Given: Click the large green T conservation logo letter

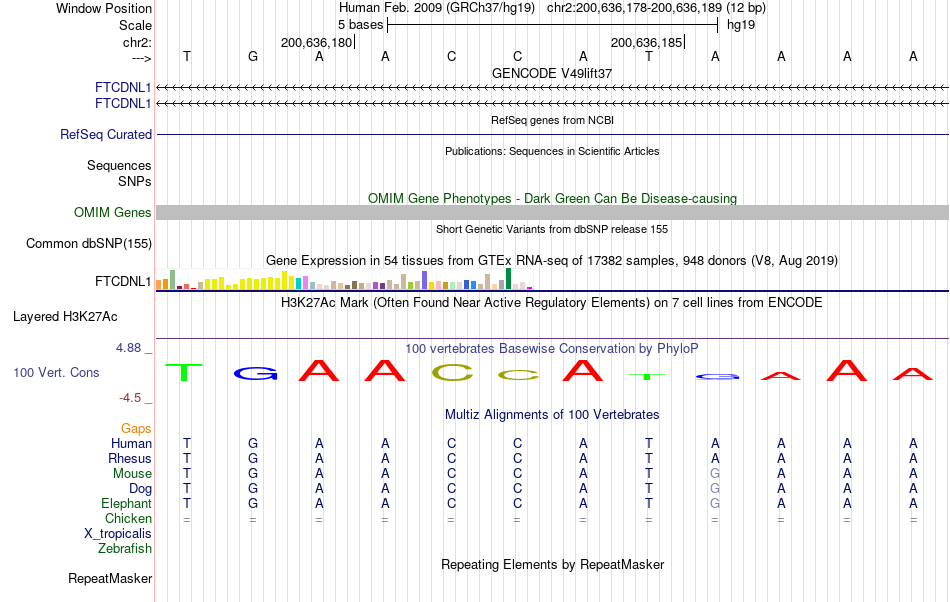Looking at the screenshot, I should [184, 372].
